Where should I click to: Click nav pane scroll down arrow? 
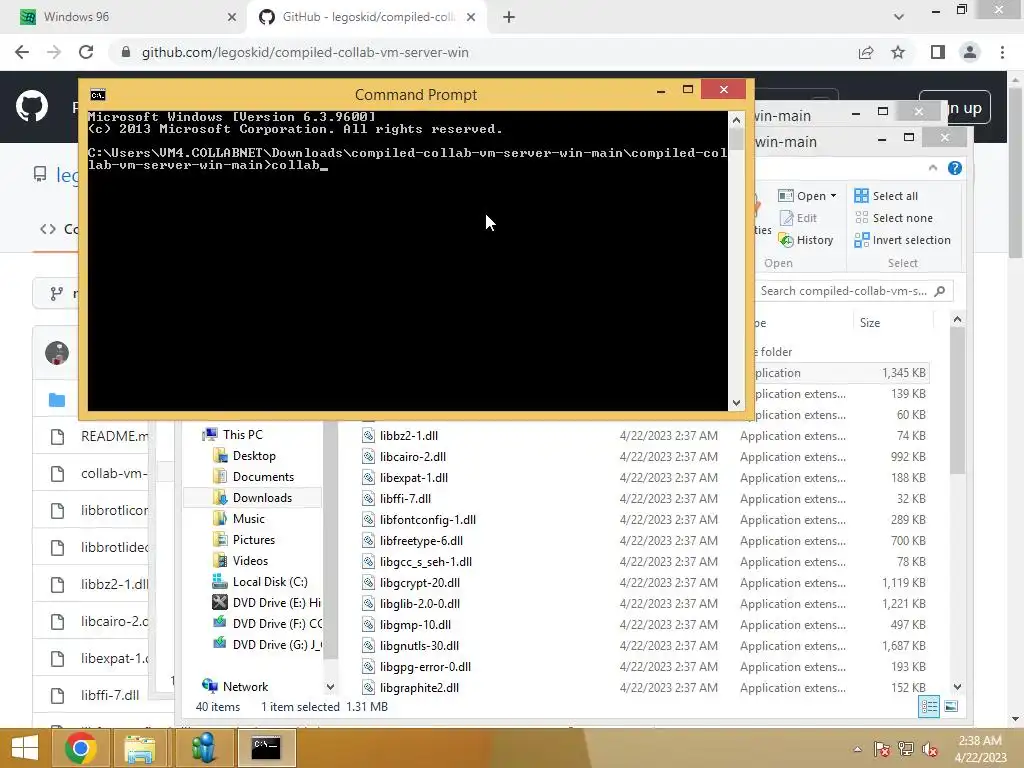330,686
